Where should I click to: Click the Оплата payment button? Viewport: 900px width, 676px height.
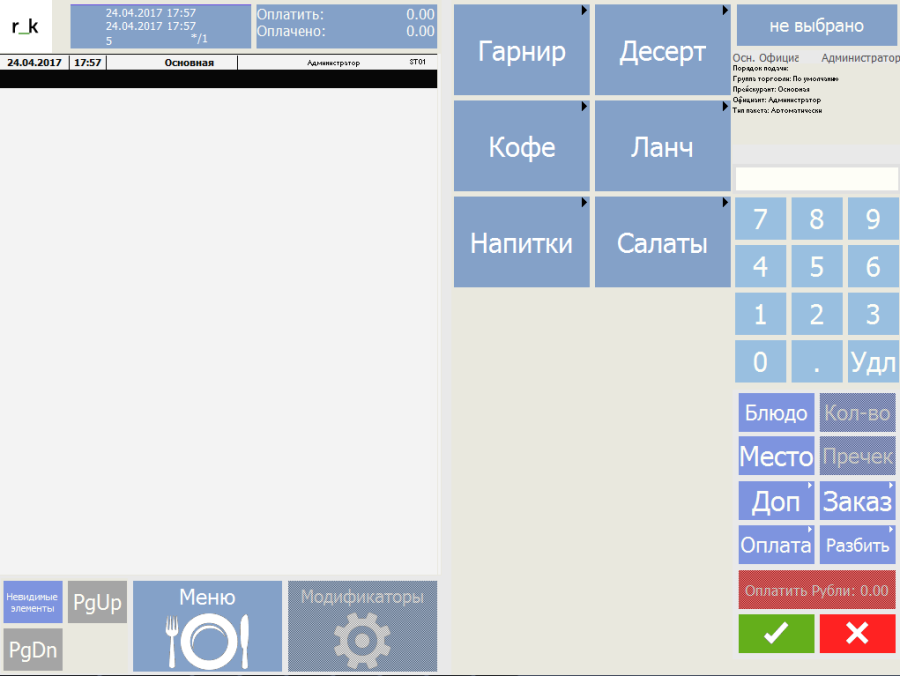point(776,545)
